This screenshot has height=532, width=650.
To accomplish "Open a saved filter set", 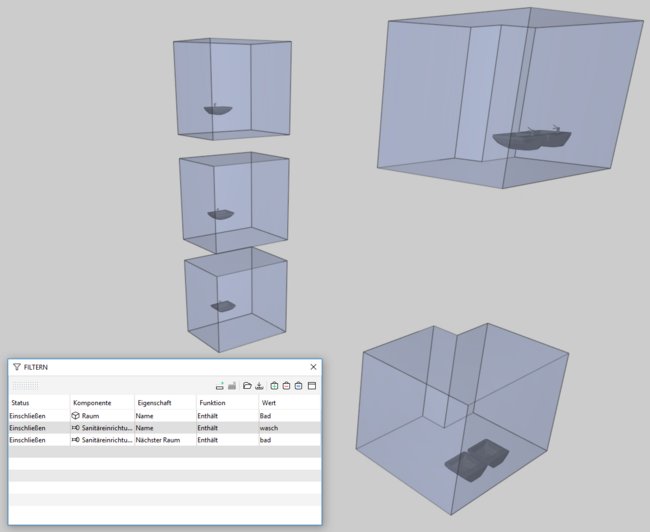I will click(247, 386).
